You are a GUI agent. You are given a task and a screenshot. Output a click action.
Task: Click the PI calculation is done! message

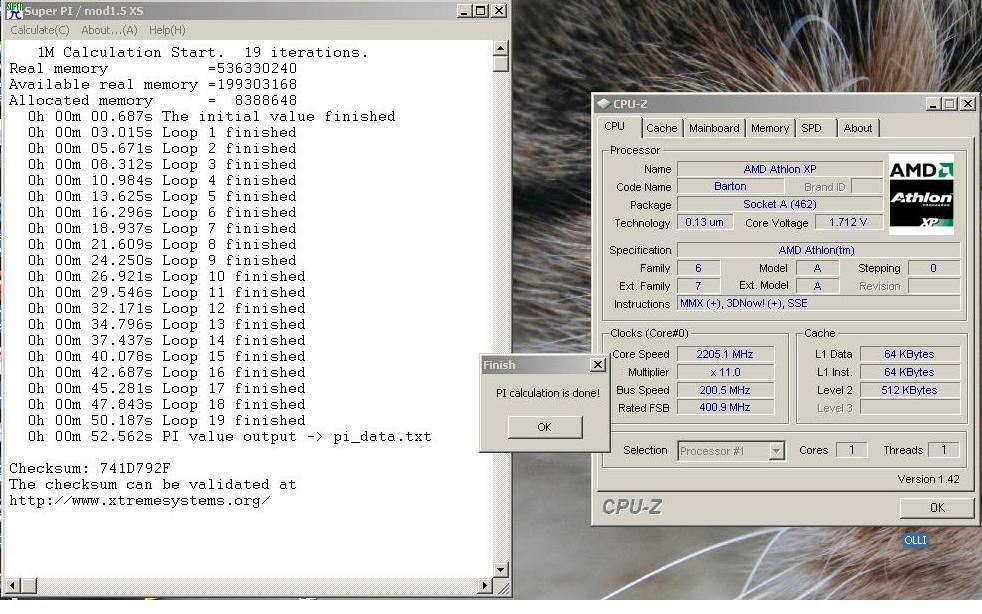coord(547,393)
